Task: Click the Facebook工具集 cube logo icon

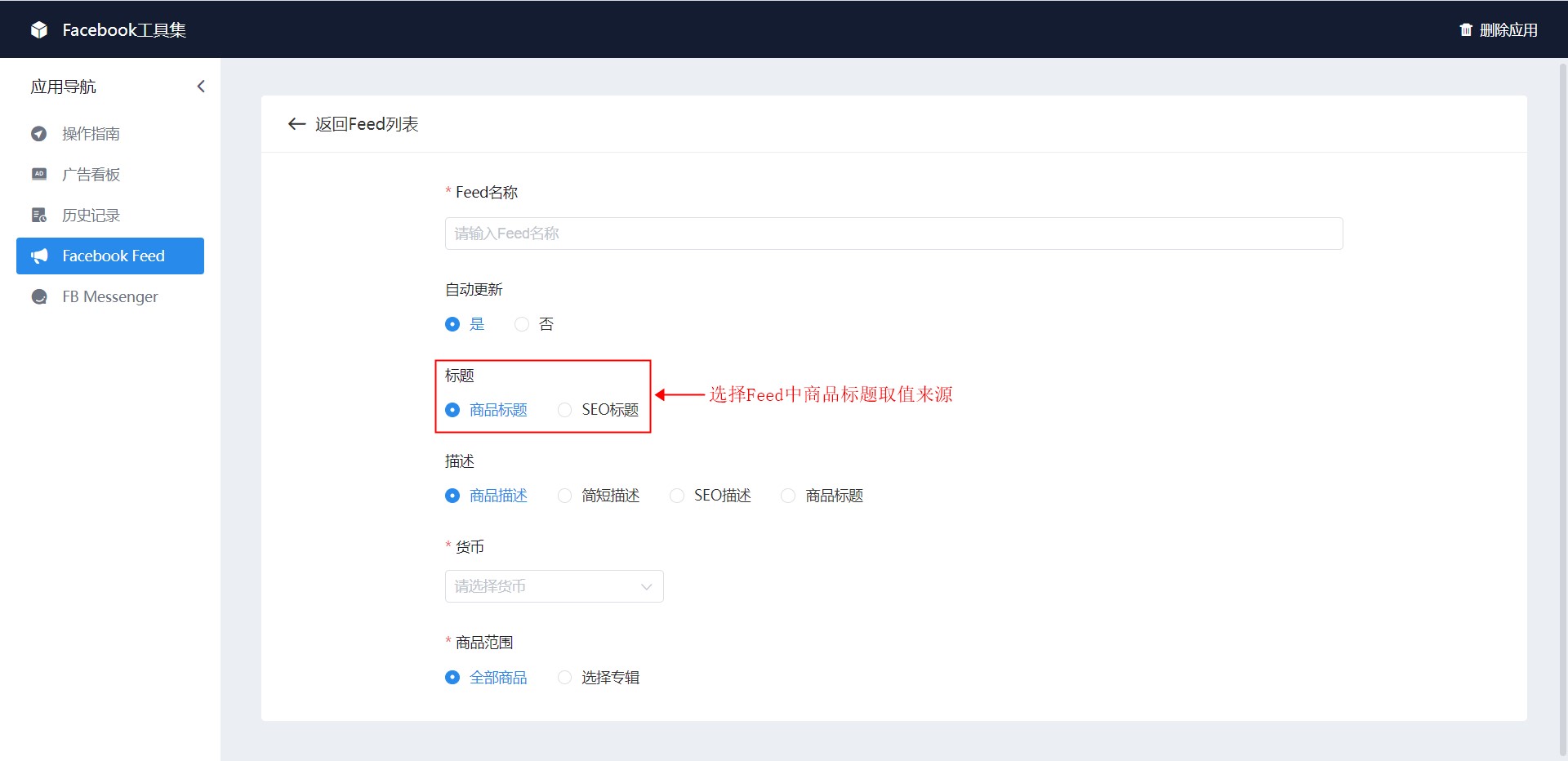Action: tap(39, 30)
